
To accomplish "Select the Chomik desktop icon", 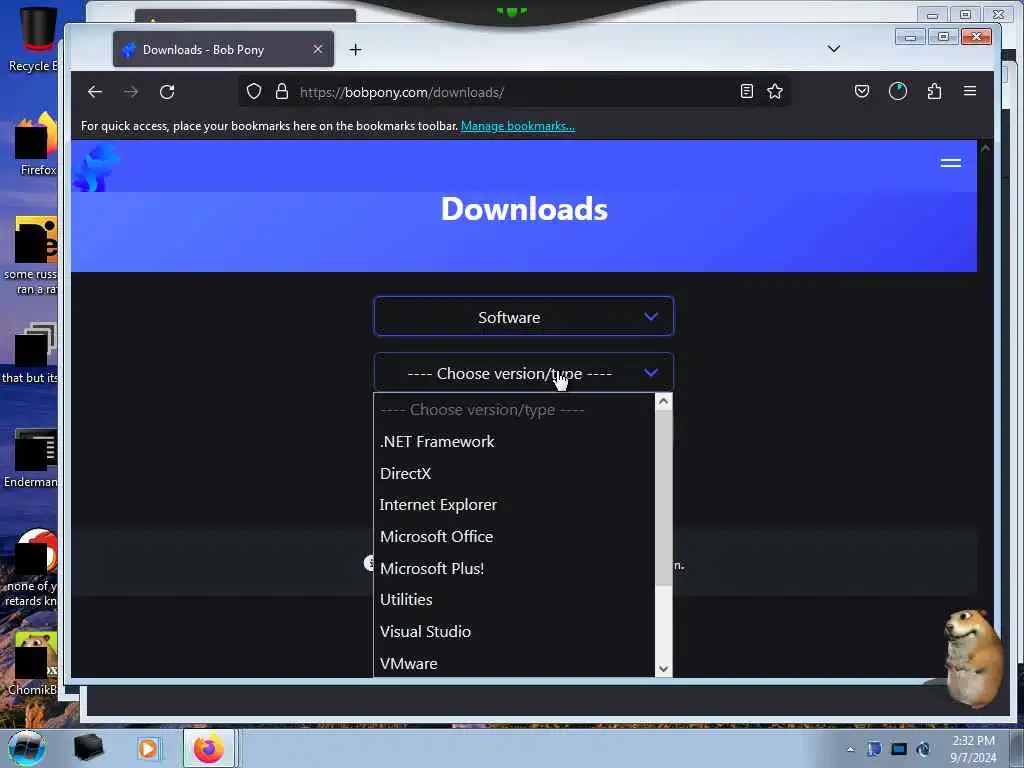I will pyautogui.click(x=33, y=664).
